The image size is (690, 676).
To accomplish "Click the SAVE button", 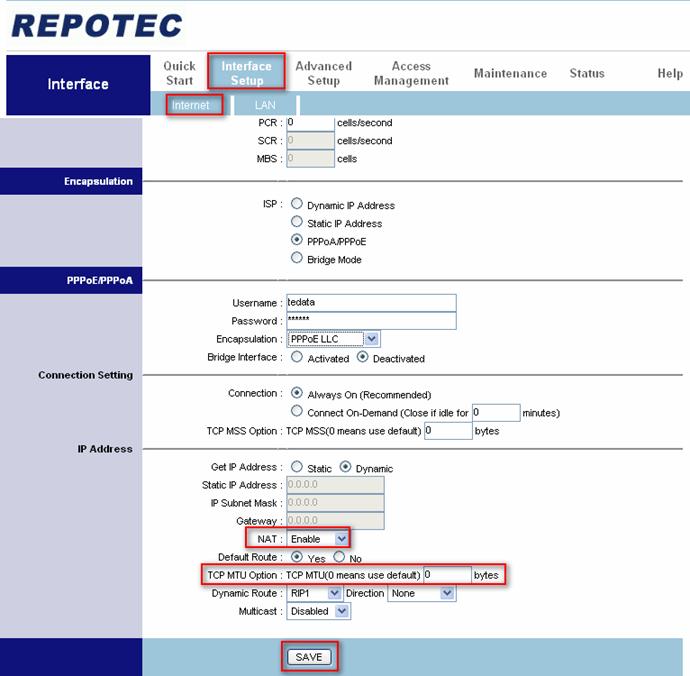I will coord(309,657).
